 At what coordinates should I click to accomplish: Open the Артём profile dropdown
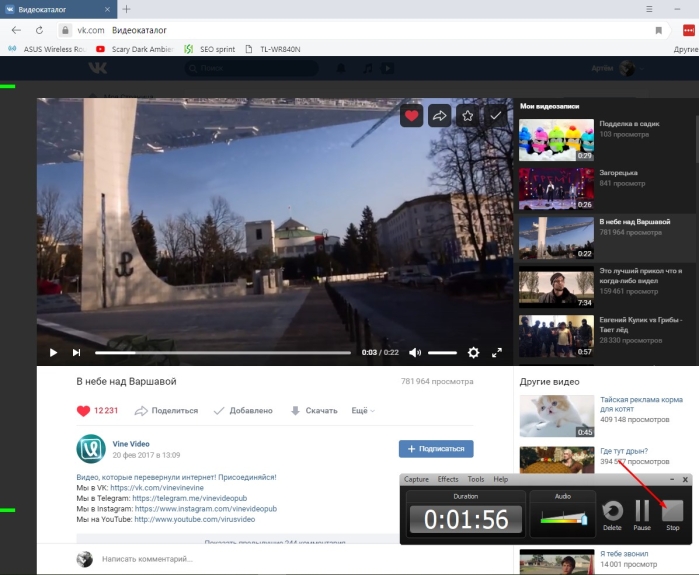pyautogui.click(x=617, y=68)
